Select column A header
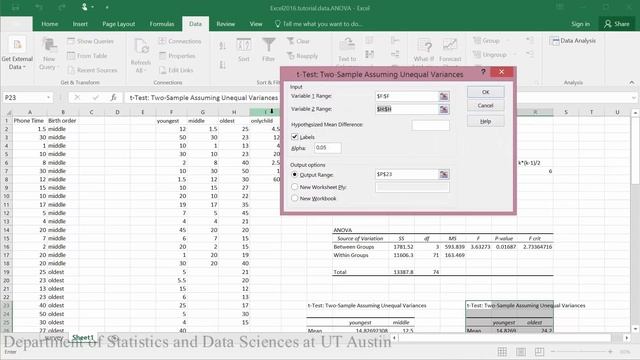Viewport: 640px width, 360px height. coord(30,112)
